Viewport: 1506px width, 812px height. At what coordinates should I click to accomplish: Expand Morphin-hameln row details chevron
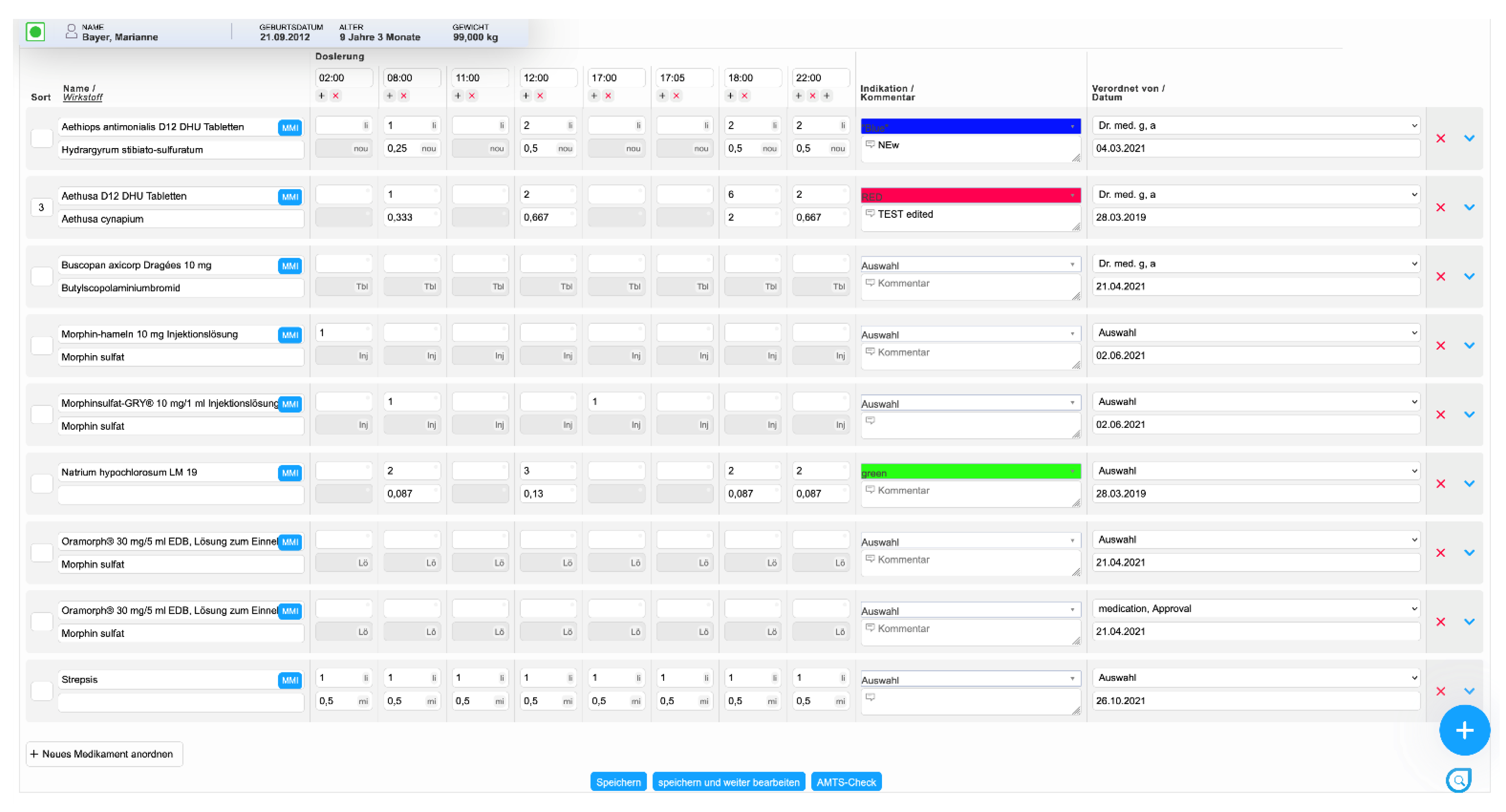coord(1468,345)
